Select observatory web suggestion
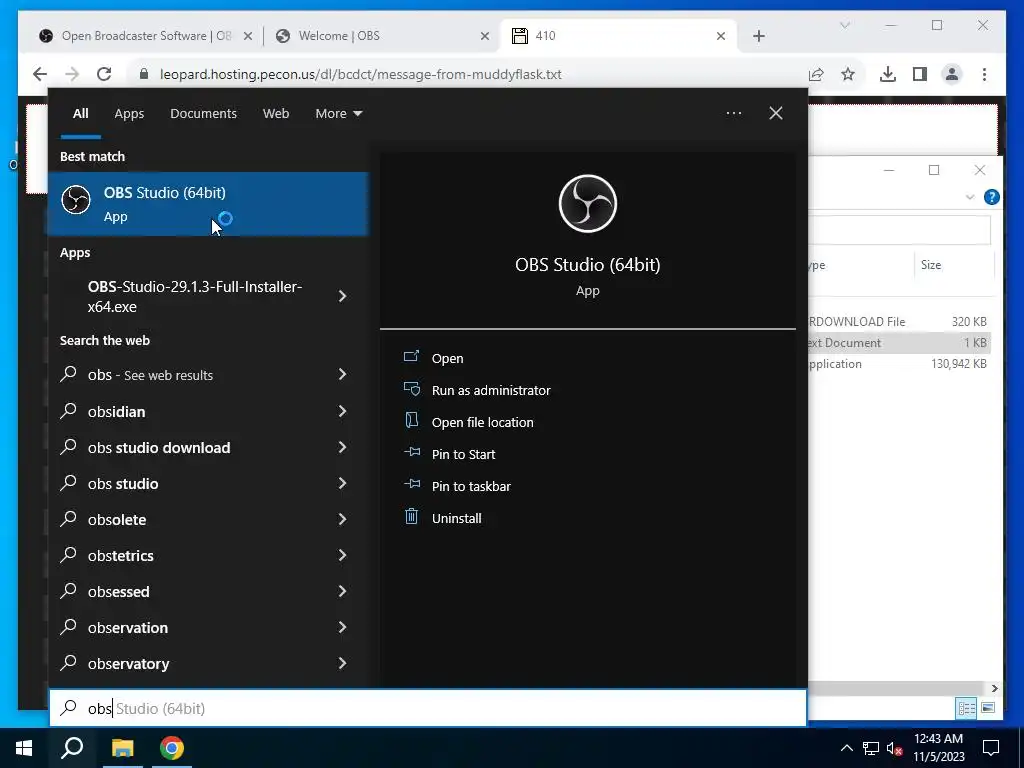The image size is (1024, 768). tap(208, 663)
